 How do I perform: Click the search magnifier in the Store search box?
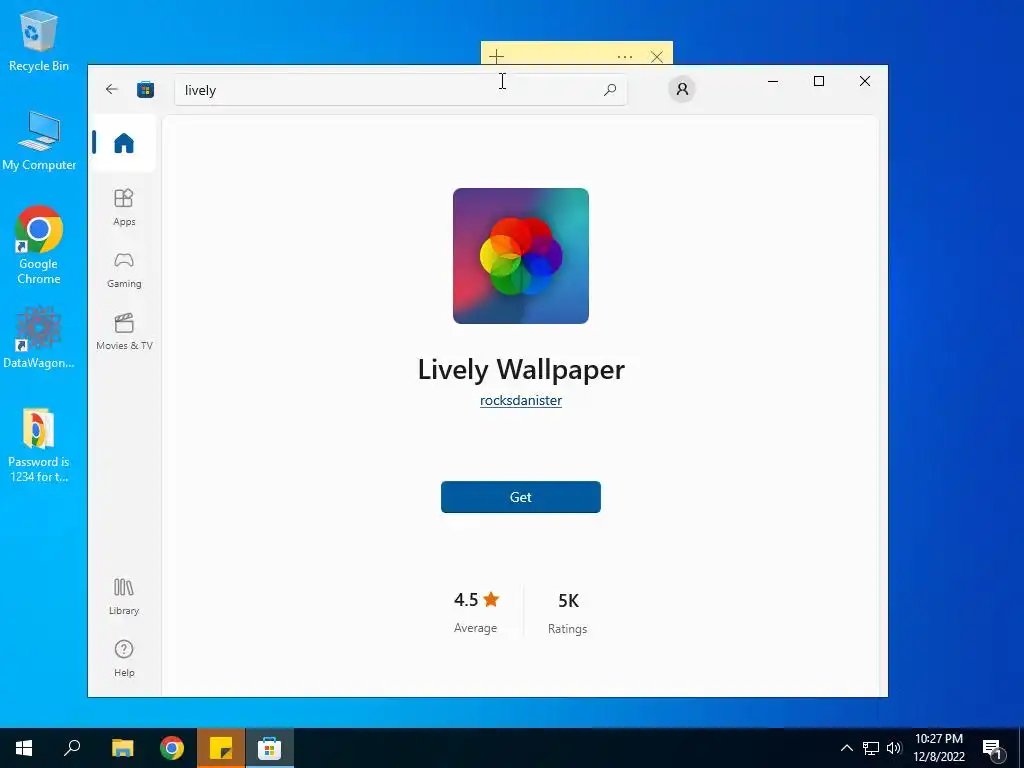coord(610,90)
